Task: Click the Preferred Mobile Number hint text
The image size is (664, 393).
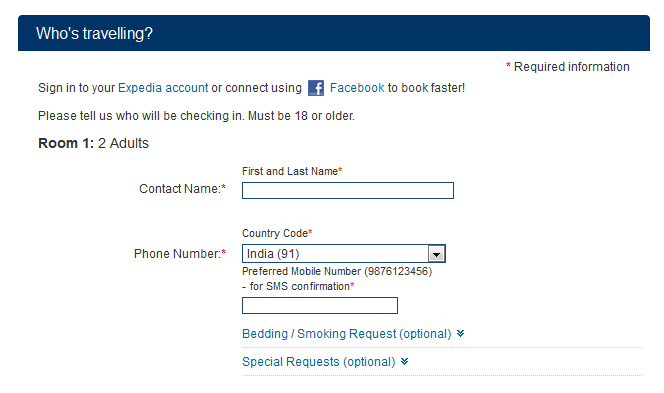Action: (x=337, y=271)
